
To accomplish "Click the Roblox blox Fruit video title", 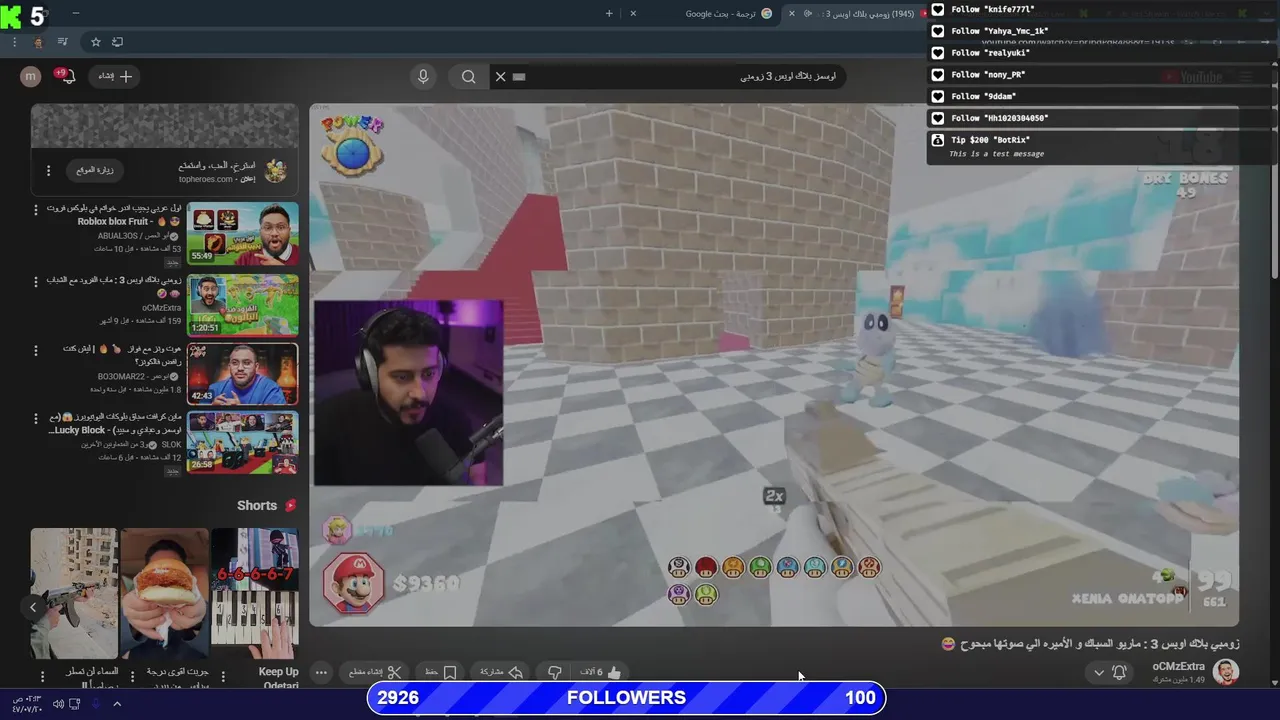I will pos(114,215).
